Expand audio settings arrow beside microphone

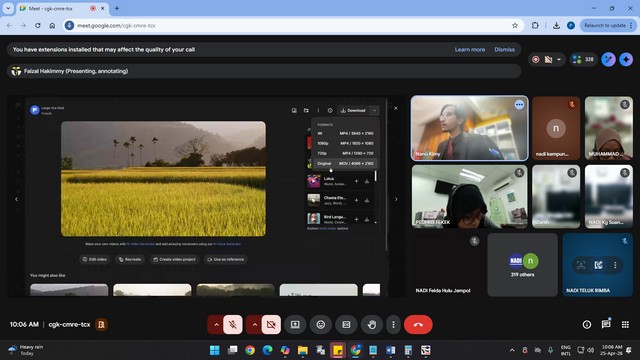(x=216, y=325)
